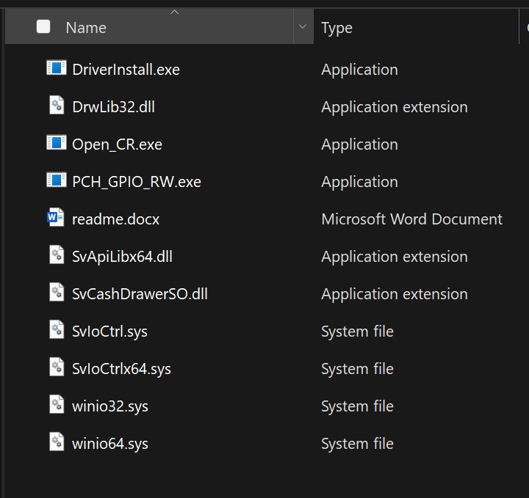Select the PCH_GPIO_RW.exe icon
The height and width of the screenshot is (498, 529).
pos(56,181)
